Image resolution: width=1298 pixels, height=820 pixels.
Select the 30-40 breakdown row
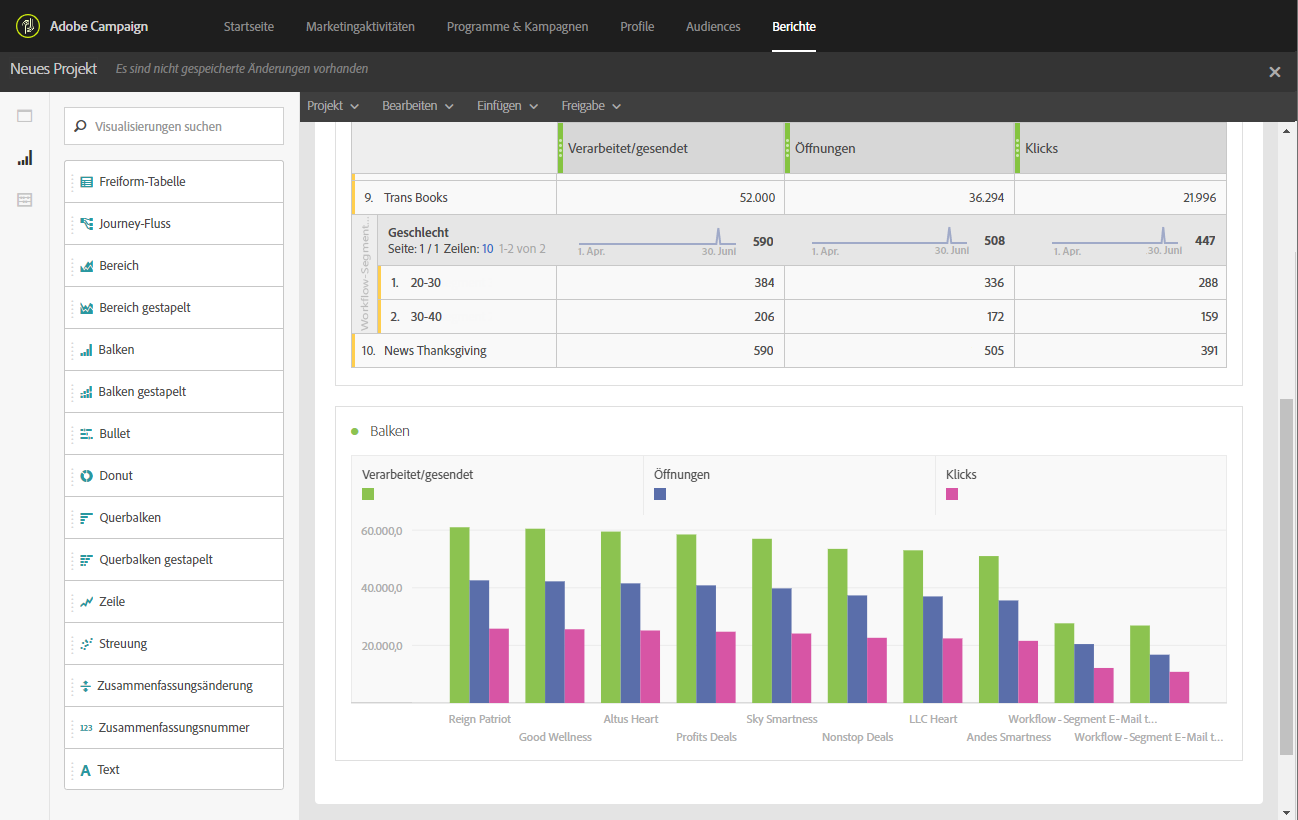point(802,317)
